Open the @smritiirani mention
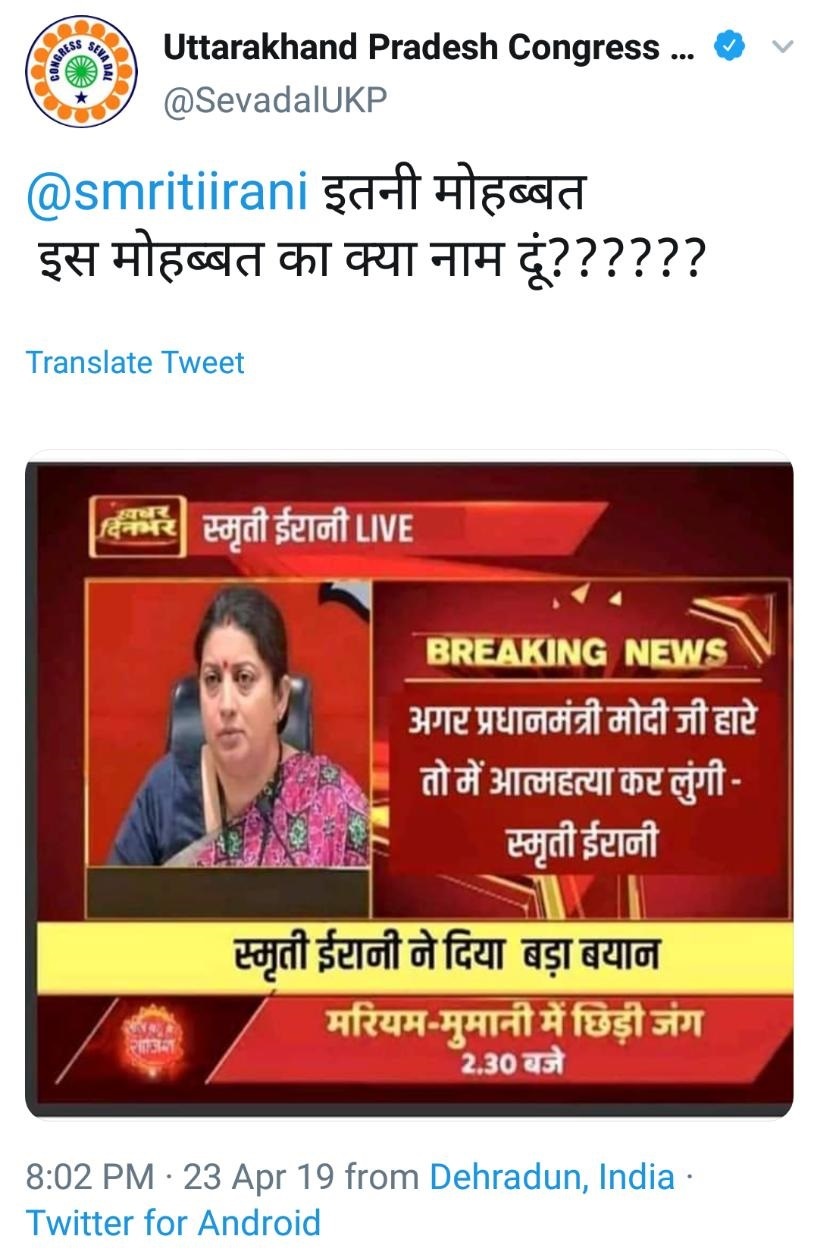Image resolution: width=816 pixels, height=1258 pixels. coord(167,193)
